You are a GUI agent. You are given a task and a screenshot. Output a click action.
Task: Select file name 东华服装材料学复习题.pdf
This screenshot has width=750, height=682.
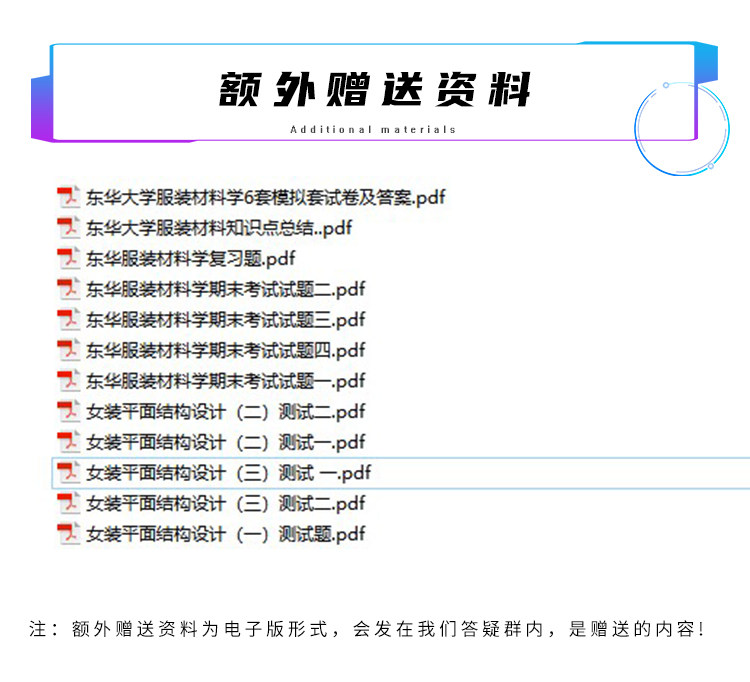click(x=191, y=259)
